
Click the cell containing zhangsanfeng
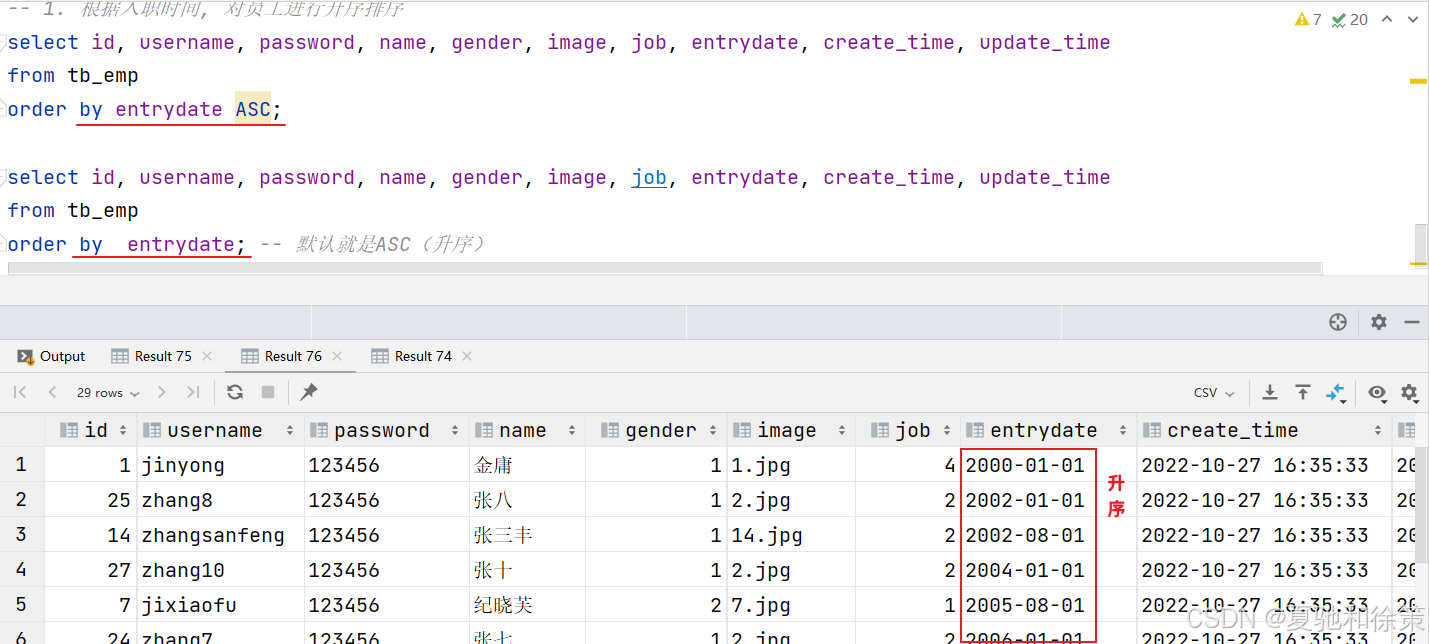[x=221, y=535]
